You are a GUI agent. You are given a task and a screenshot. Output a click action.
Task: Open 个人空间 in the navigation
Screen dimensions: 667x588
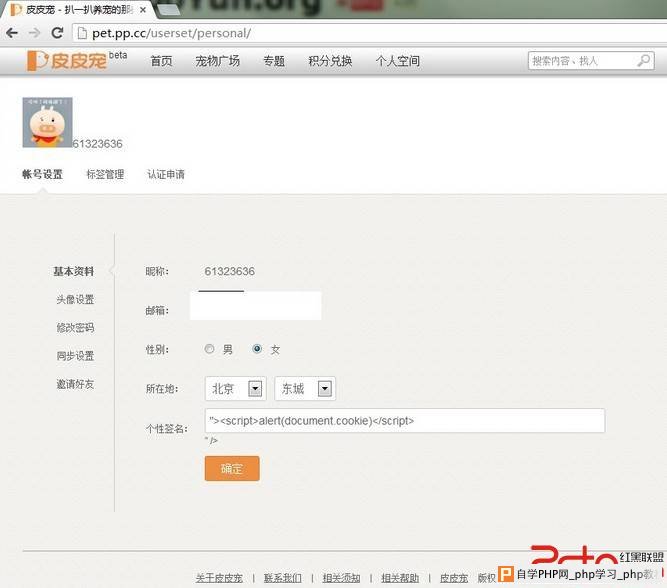(x=397, y=61)
